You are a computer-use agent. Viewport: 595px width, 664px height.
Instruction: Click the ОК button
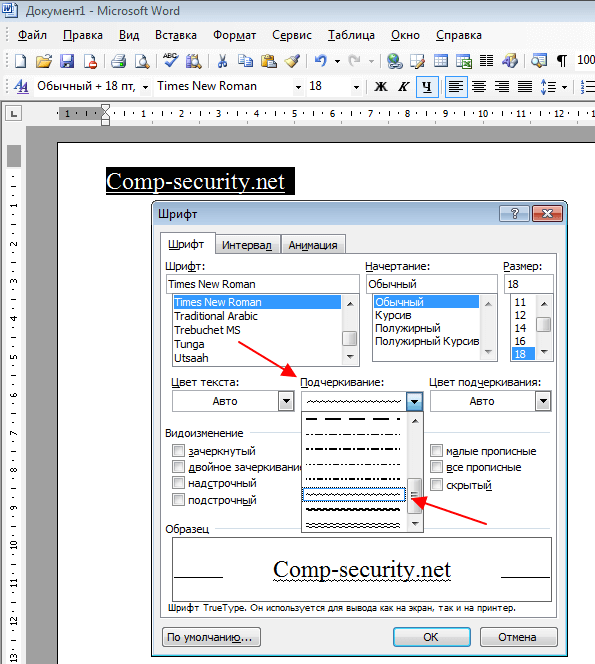pyautogui.click(x=432, y=637)
